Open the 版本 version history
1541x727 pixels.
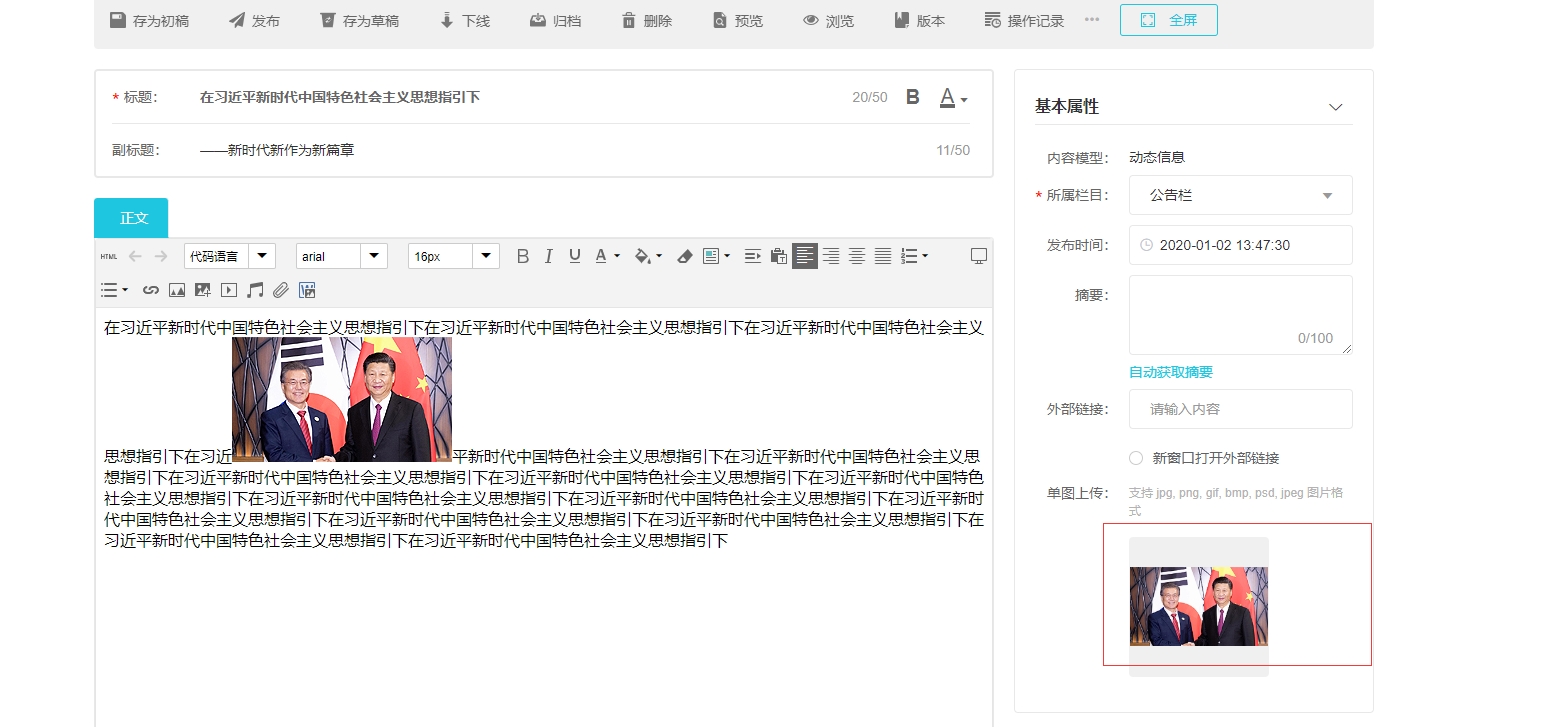click(x=920, y=21)
